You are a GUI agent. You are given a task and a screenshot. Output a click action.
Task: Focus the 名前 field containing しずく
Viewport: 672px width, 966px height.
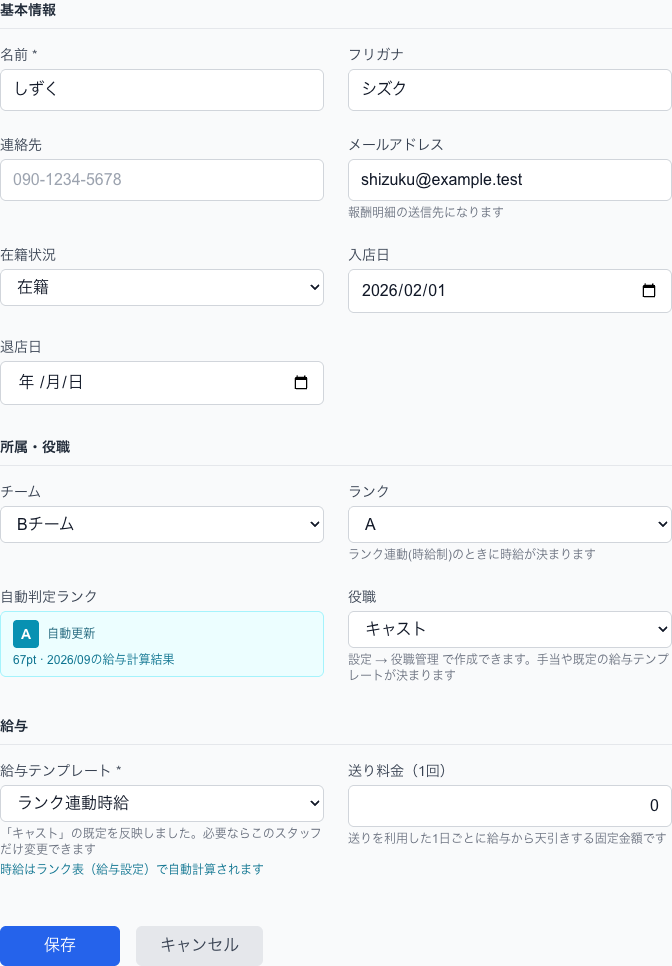point(162,90)
